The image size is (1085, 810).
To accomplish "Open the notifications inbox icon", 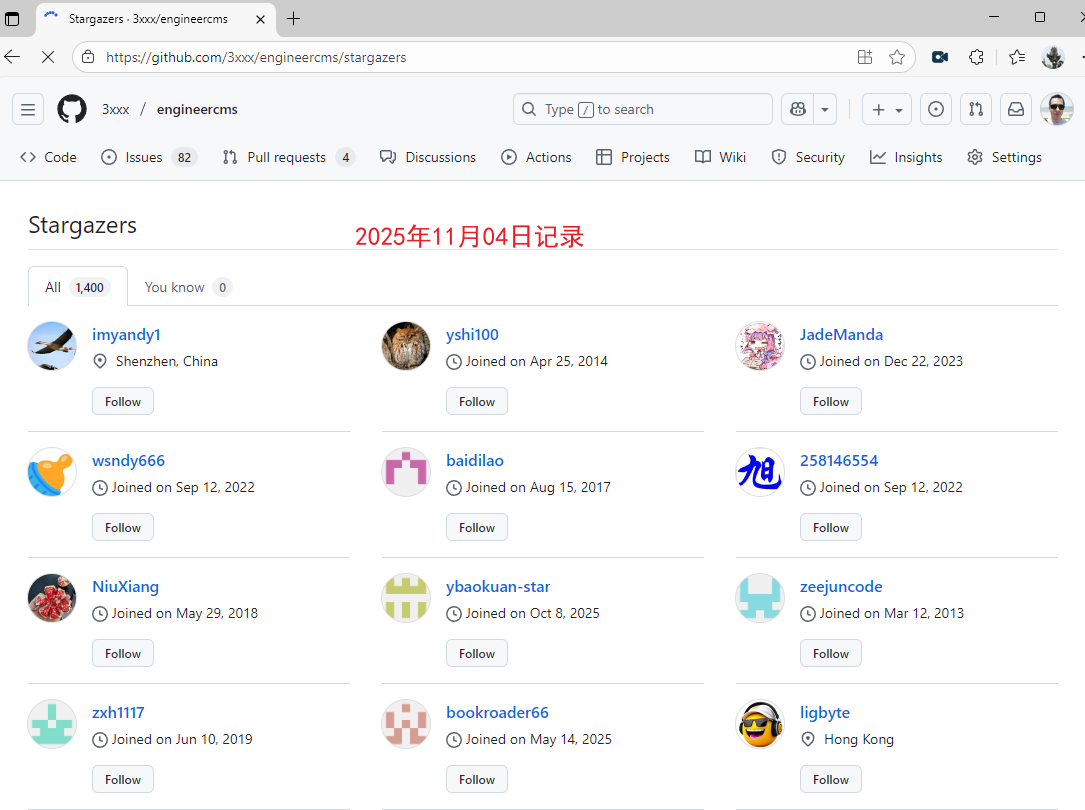I will point(1016,109).
